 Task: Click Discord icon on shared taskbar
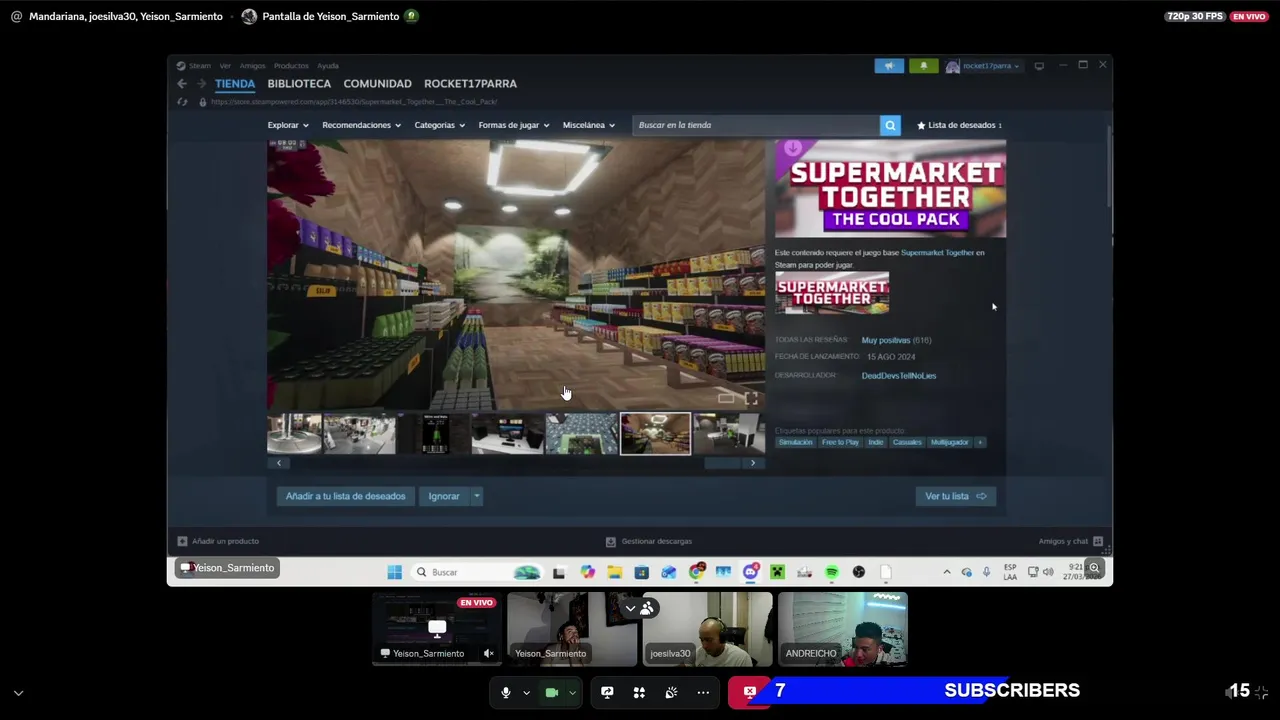pos(750,572)
